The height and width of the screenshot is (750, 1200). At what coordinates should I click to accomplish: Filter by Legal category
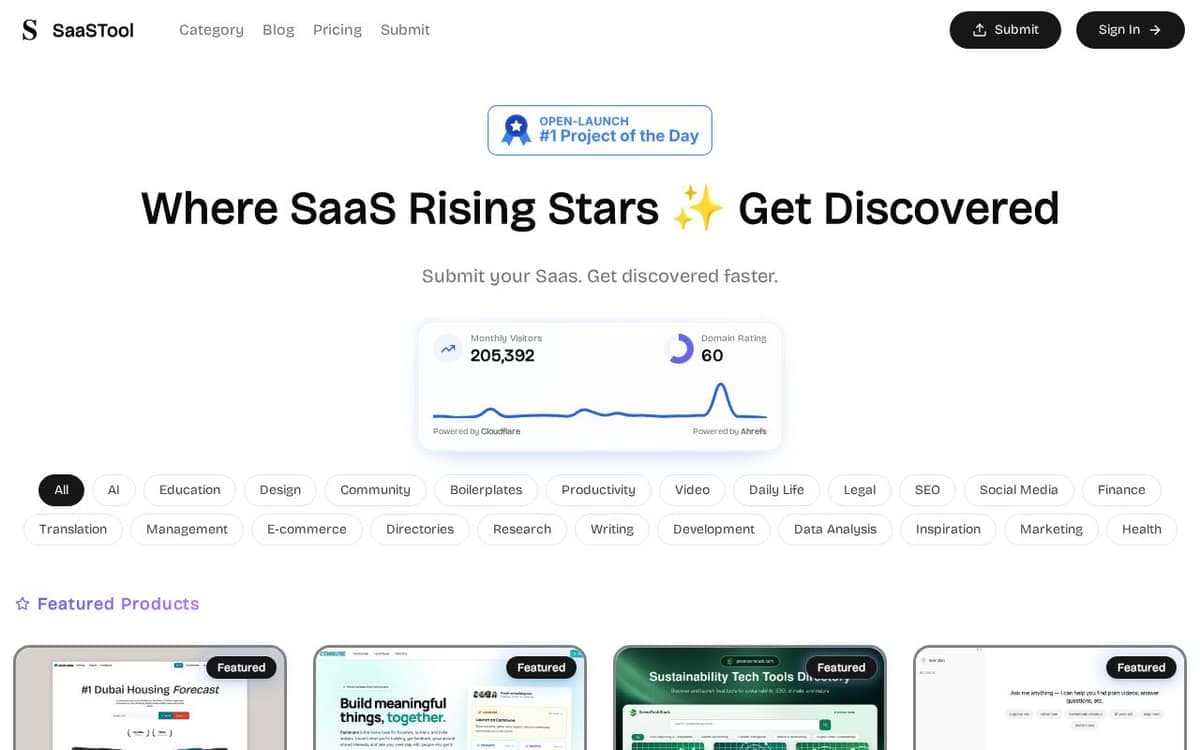coord(859,490)
